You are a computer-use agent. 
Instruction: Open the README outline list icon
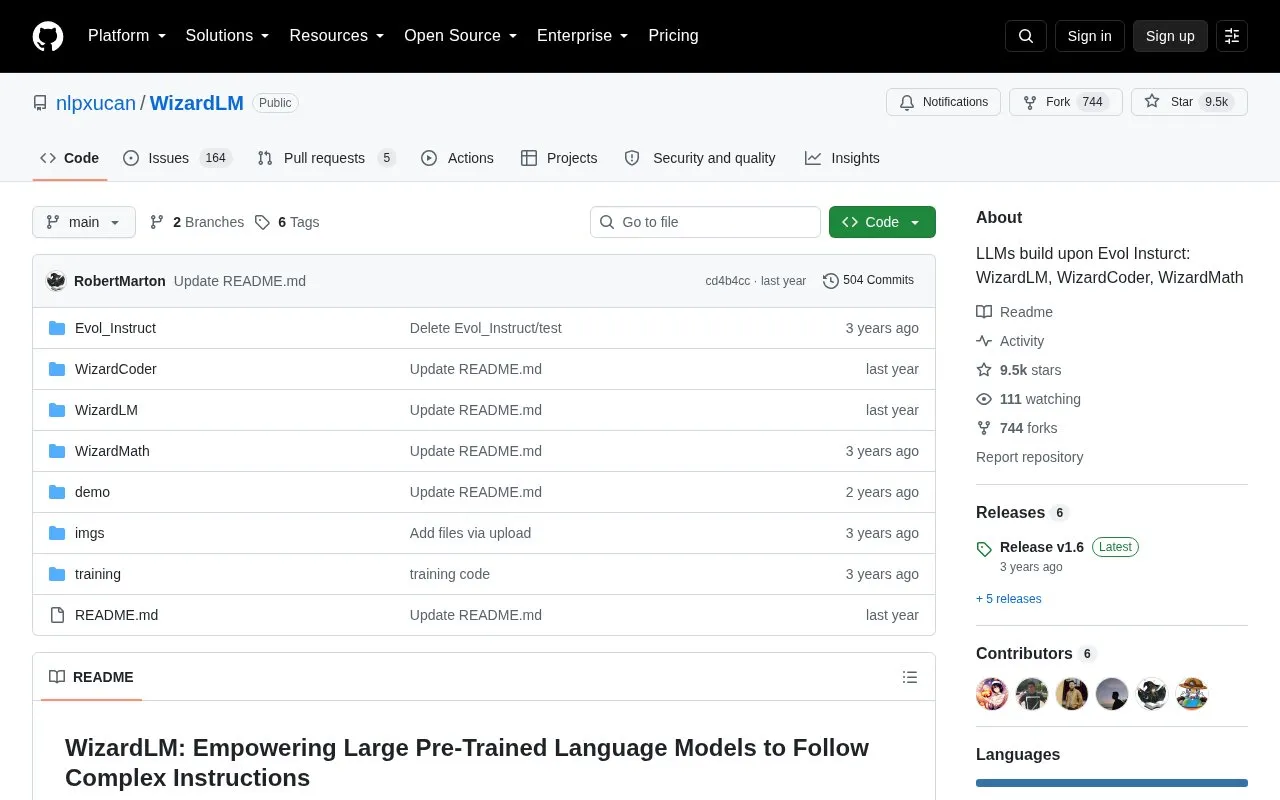(x=910, y=677)
